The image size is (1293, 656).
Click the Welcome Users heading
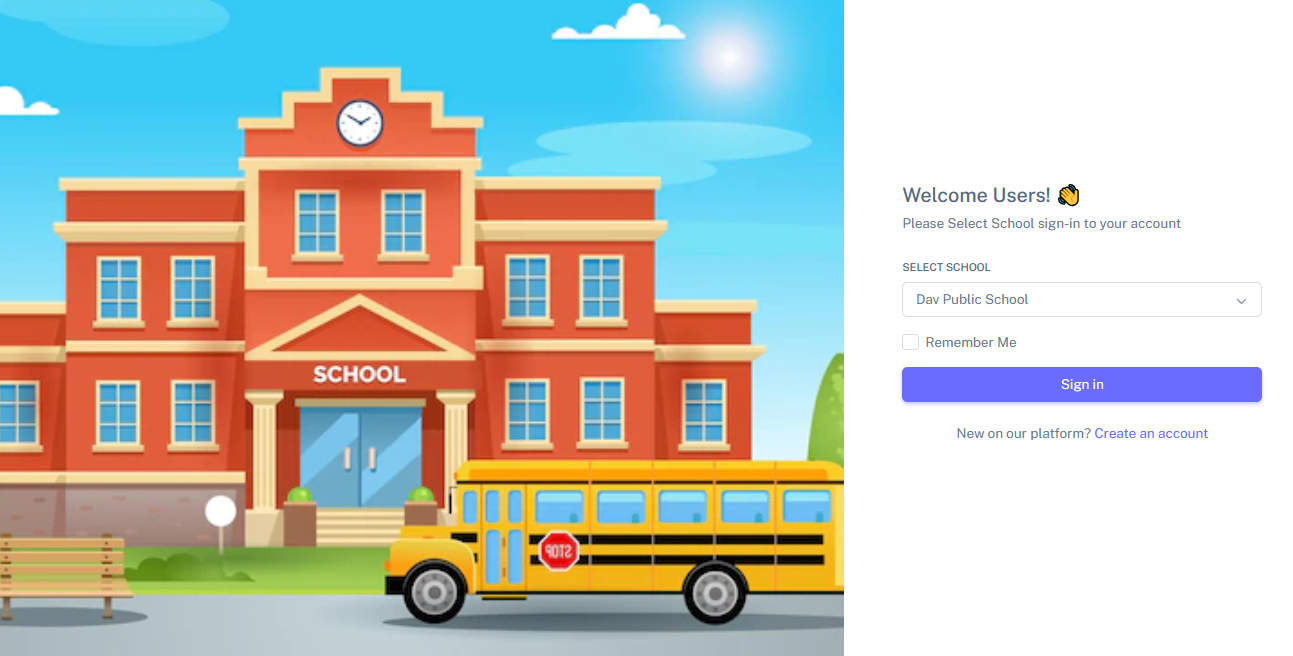[x=976, y=195]
